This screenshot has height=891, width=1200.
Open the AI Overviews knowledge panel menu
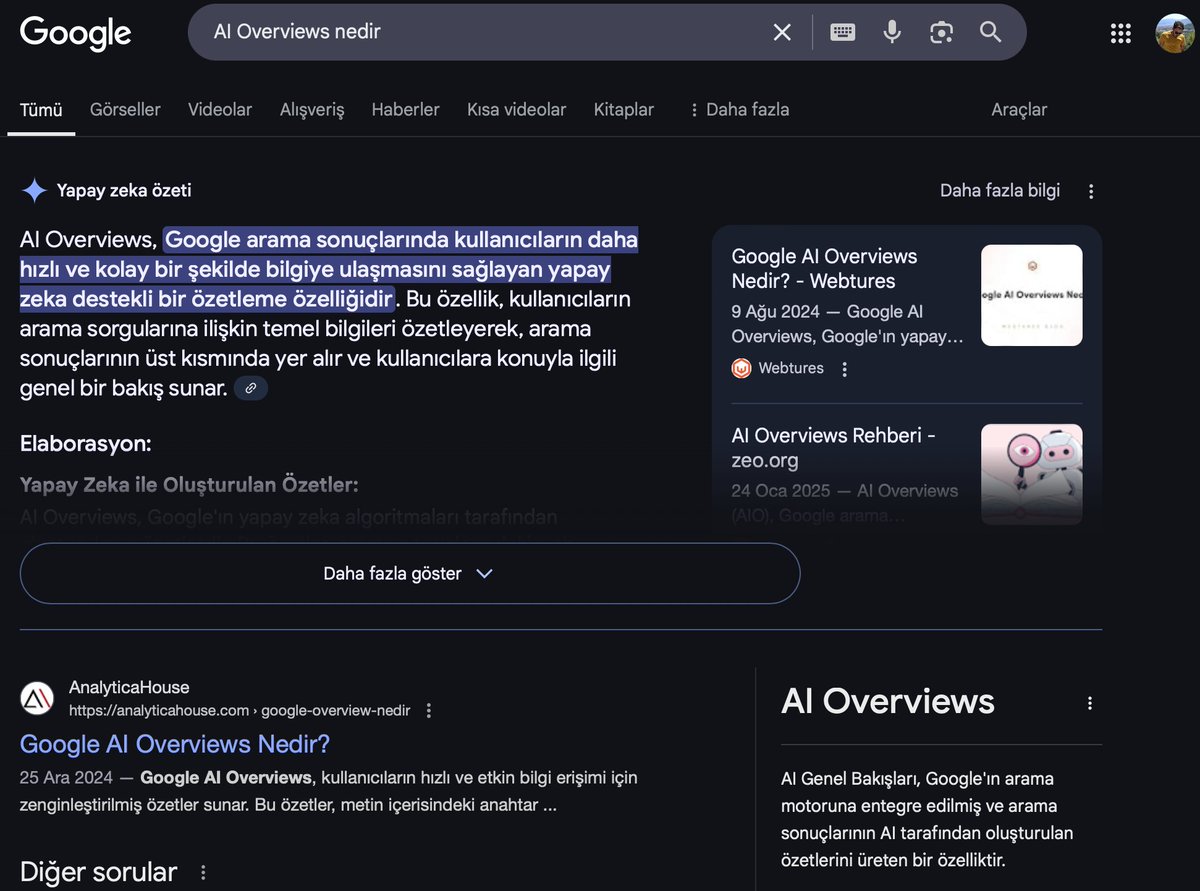[1090, 703]
